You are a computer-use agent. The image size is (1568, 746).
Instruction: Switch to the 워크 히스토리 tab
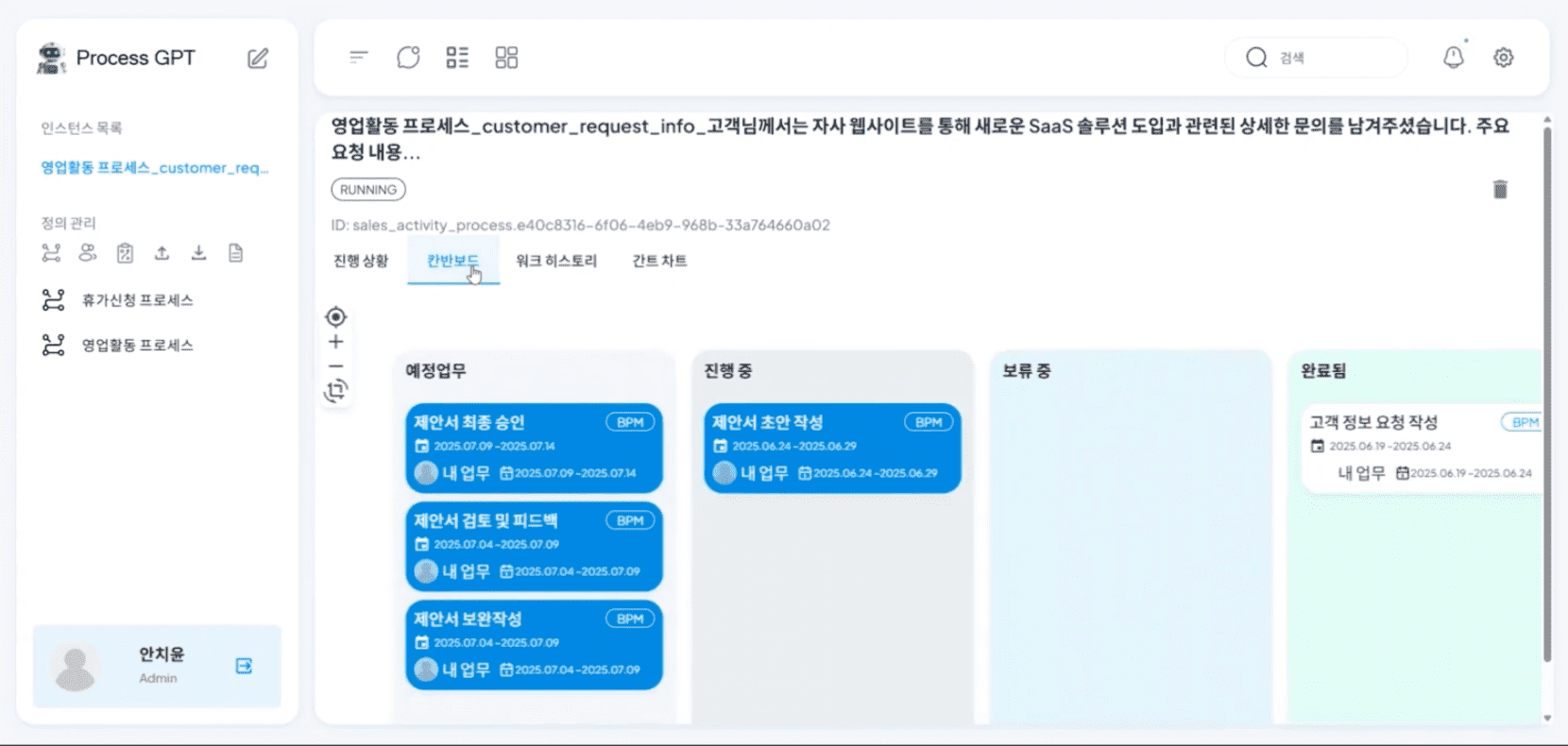point(555,262)
